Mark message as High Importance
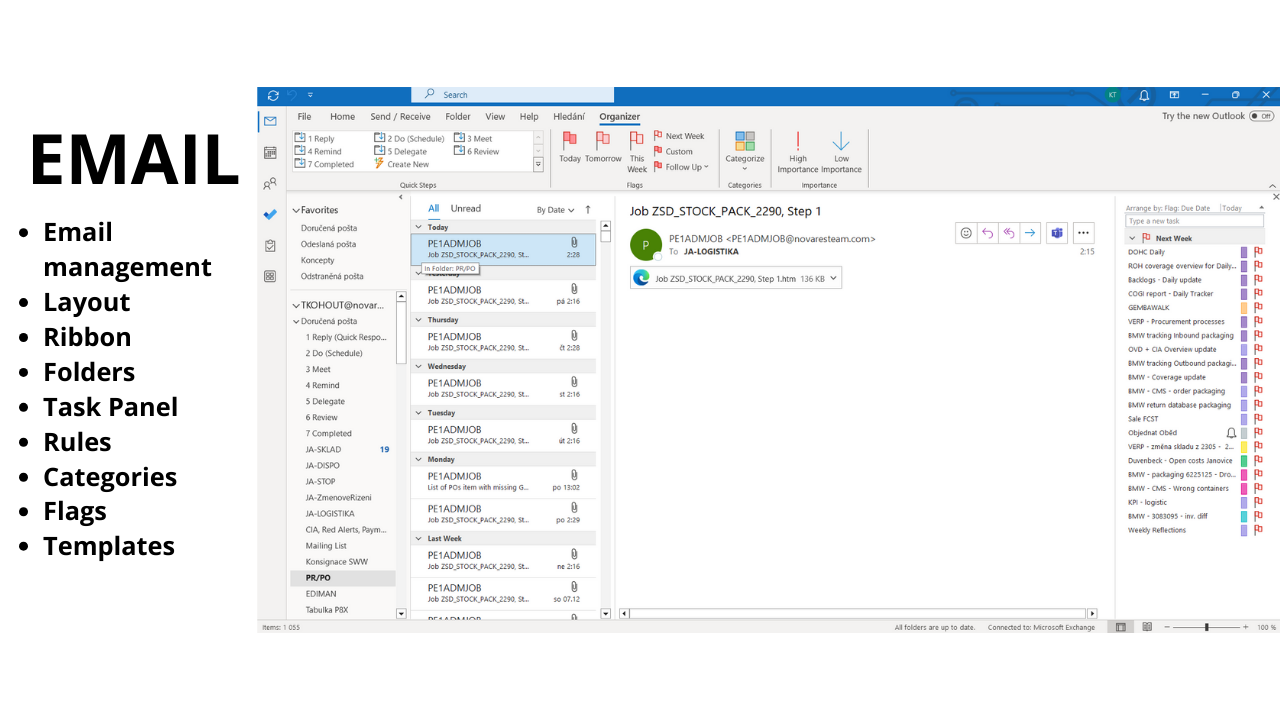This screenshot has width=1280, height=720. (798, 152)
